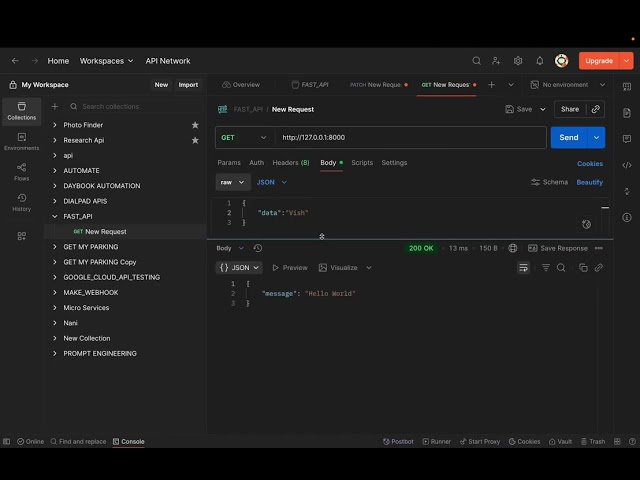Open the Save options dropdown arrow

(543, 109)
